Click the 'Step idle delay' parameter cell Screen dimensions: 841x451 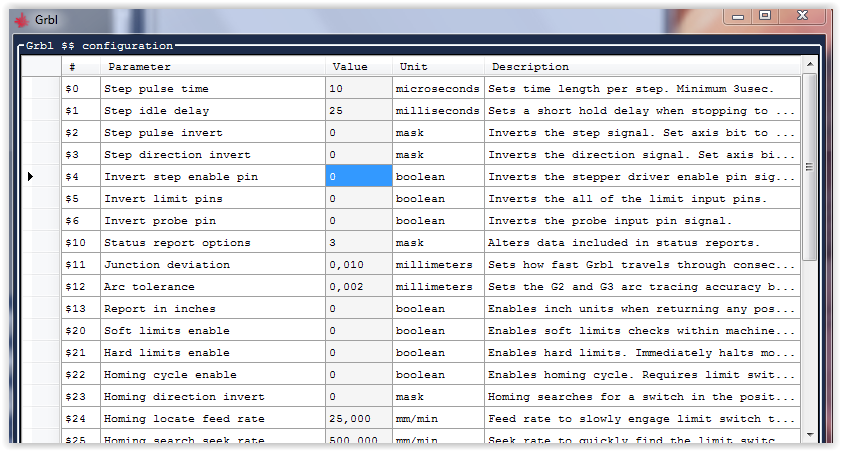click(213, 110)
